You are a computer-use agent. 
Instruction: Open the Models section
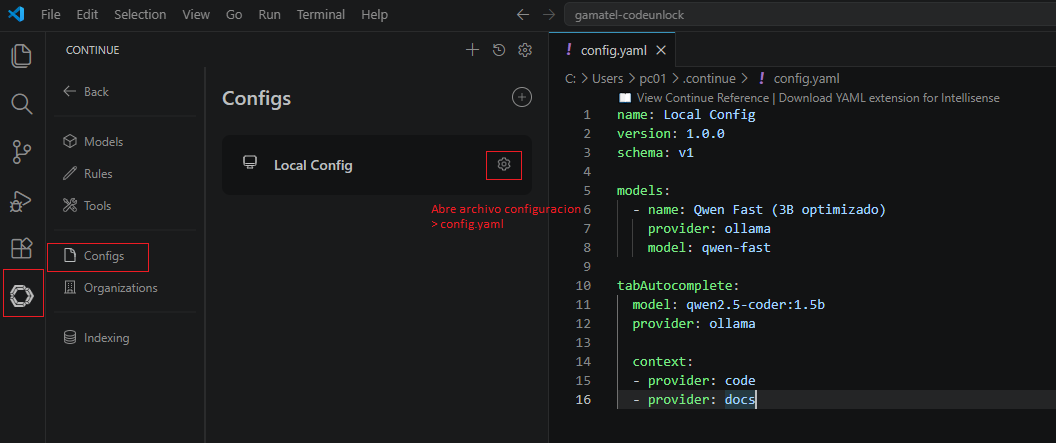pos(93,141)
